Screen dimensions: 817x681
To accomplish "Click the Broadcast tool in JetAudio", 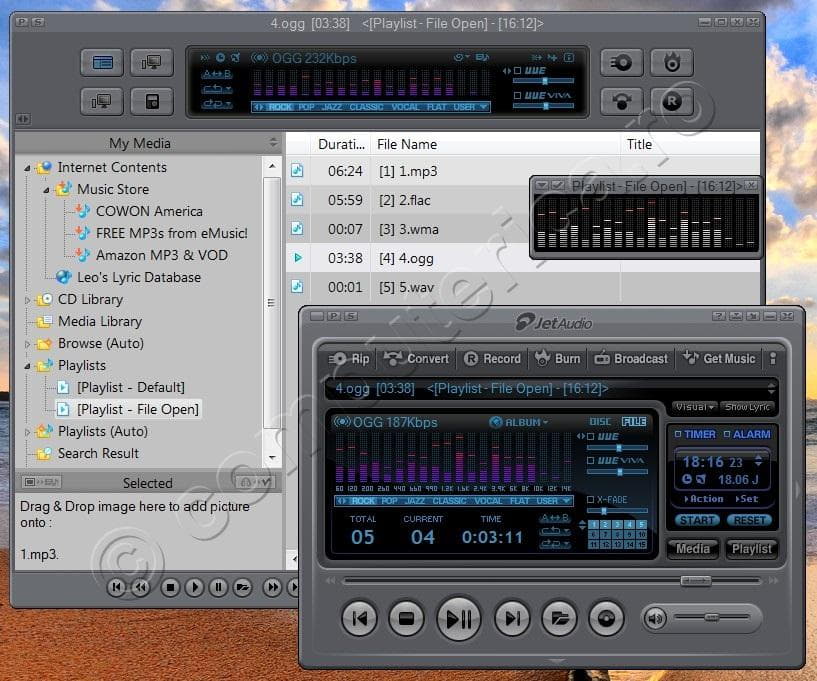I will pos(631,359).
